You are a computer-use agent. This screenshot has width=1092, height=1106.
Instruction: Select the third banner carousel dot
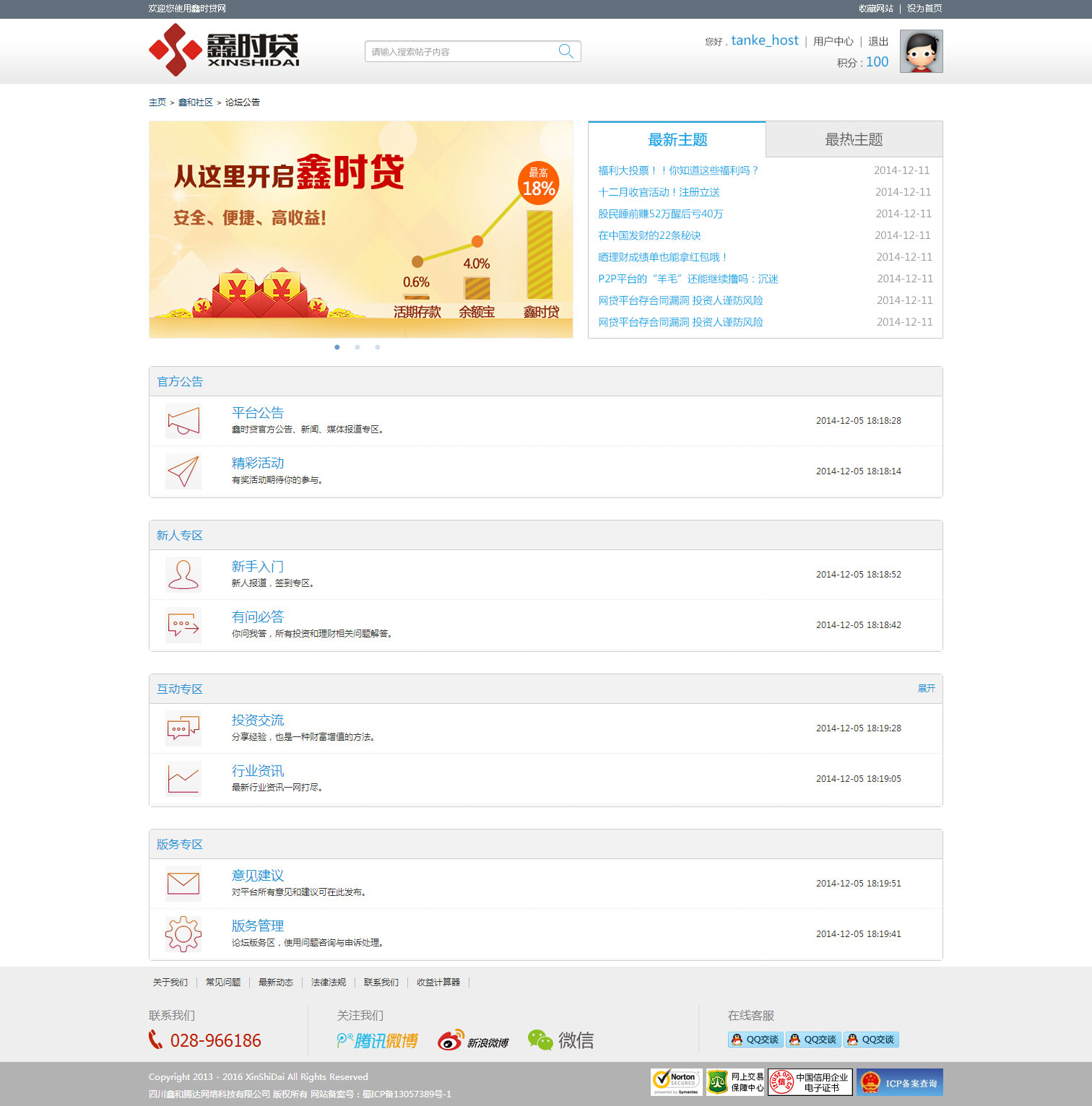point(378,347)
